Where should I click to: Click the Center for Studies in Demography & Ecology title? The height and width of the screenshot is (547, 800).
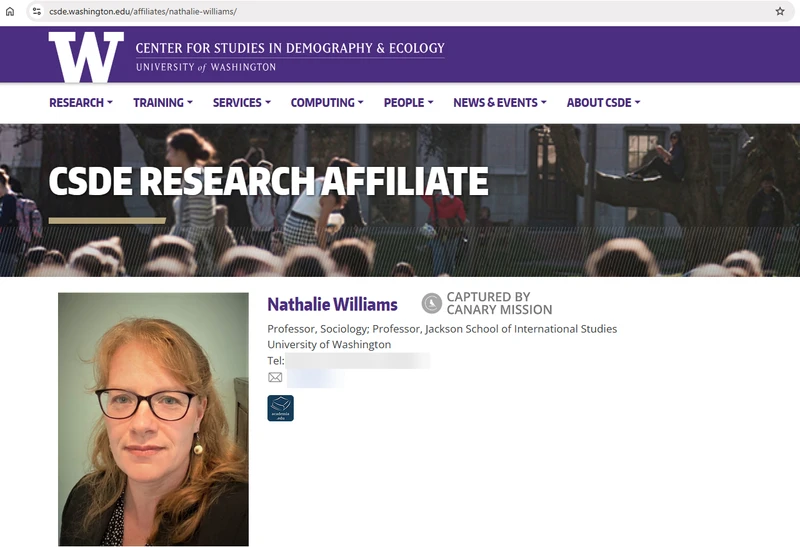tap(290, 48)
